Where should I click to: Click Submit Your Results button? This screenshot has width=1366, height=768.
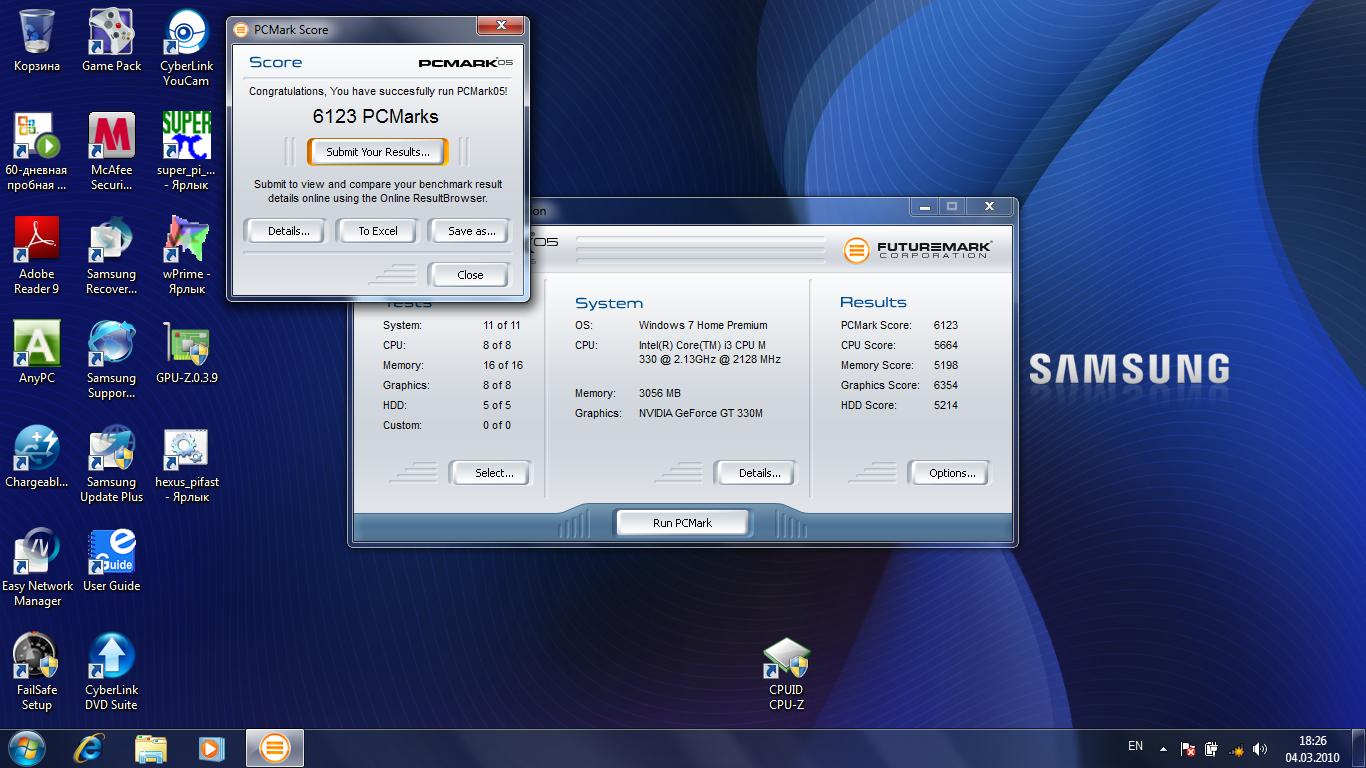pyautogui.click(x=378, y=152)
